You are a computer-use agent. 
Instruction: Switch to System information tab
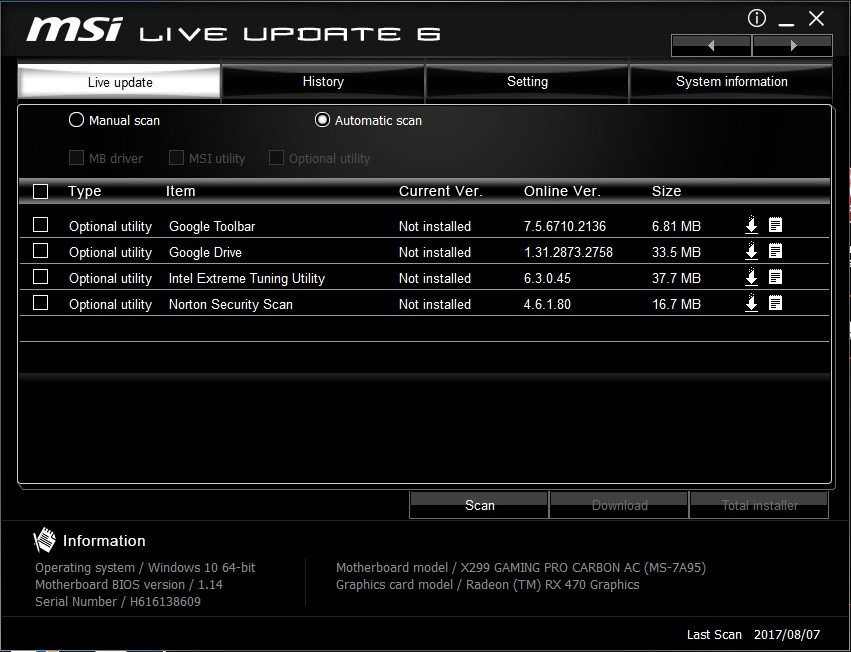tap(731, 81)
